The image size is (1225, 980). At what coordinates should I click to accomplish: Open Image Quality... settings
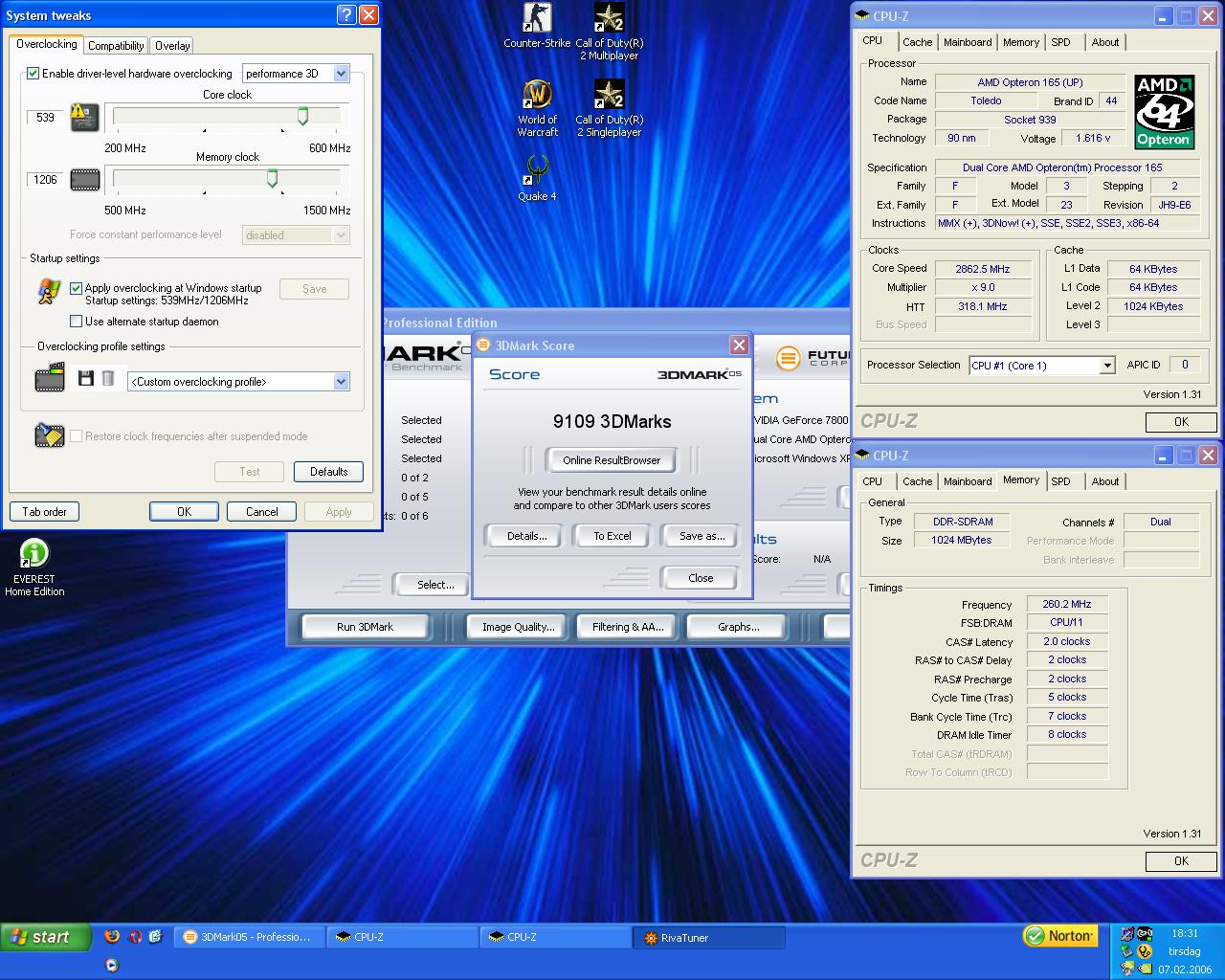click(x=518, y=627)
